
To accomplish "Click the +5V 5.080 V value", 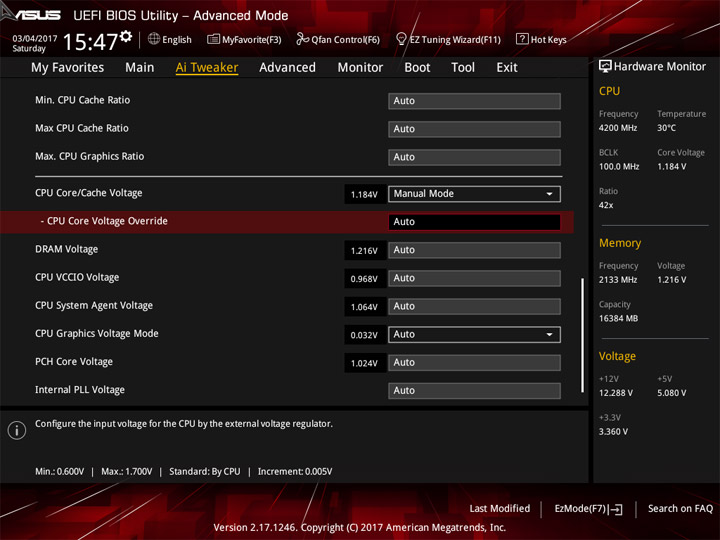I will pos(671,393).
